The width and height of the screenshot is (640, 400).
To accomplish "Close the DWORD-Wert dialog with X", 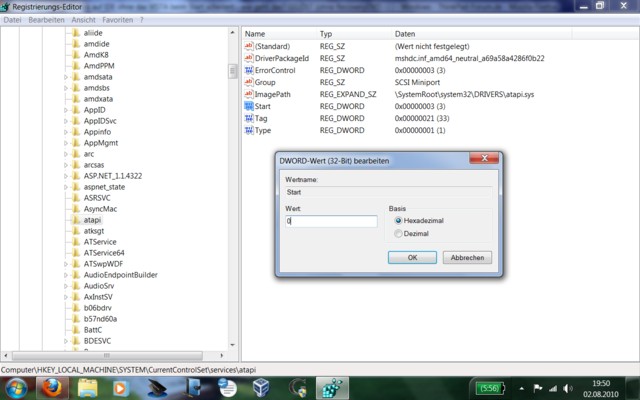I will [x=484, y=158].
